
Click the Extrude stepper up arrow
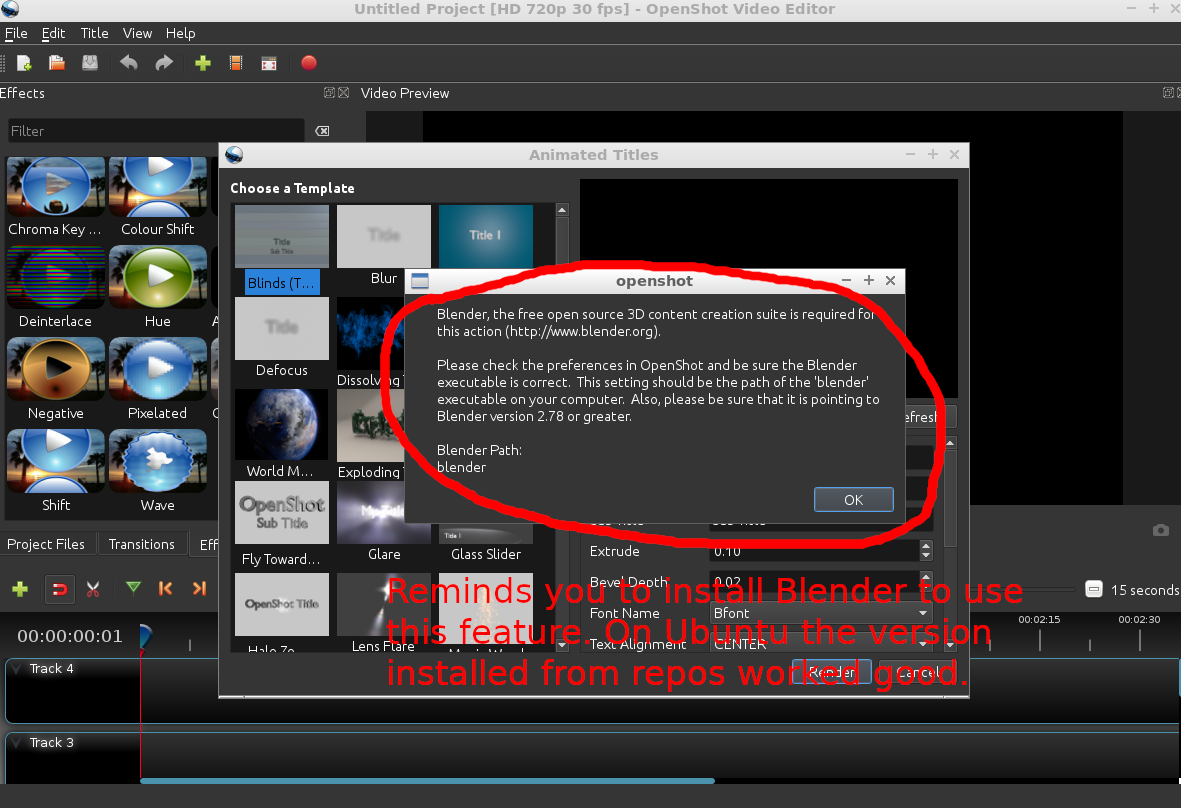[926, 546]
